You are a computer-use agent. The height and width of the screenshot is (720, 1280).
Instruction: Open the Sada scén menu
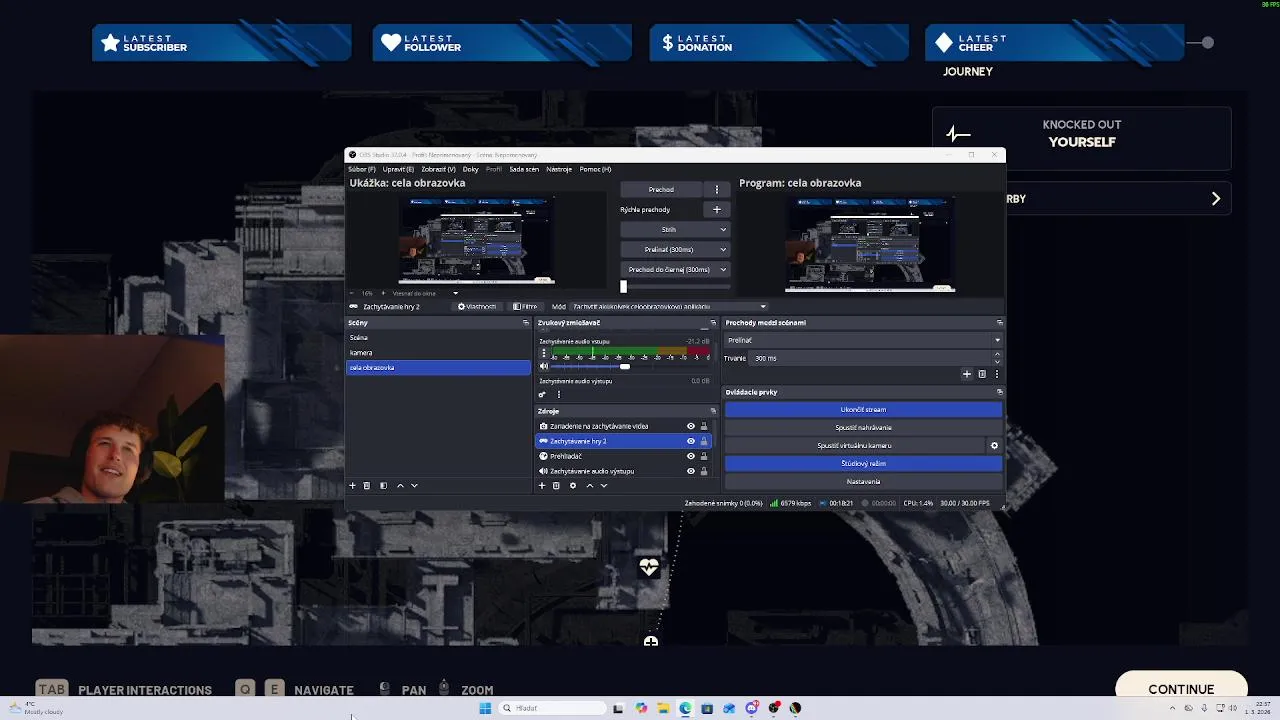tap(524, 169)
